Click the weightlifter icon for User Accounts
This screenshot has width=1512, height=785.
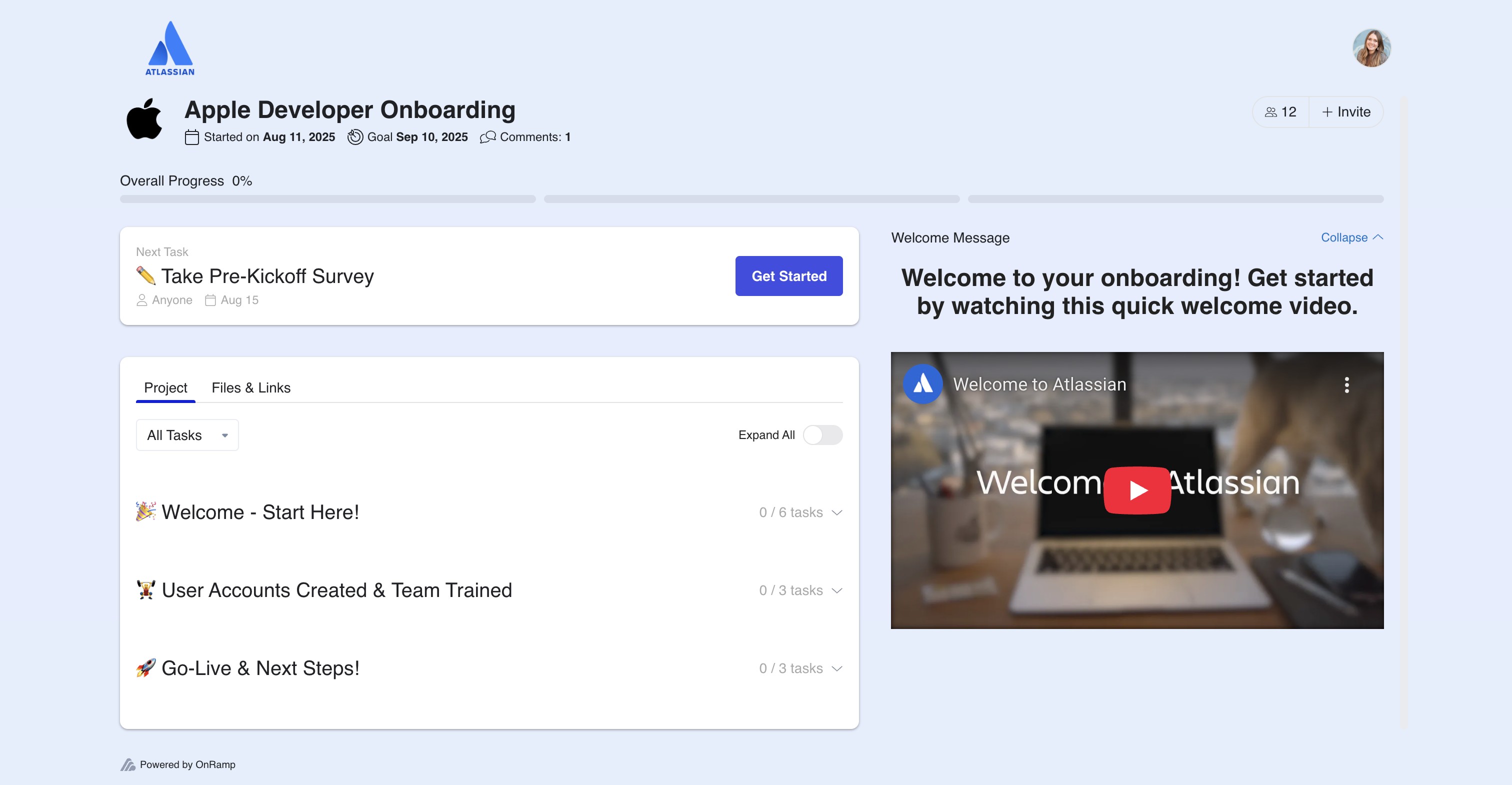click(145, 589)
